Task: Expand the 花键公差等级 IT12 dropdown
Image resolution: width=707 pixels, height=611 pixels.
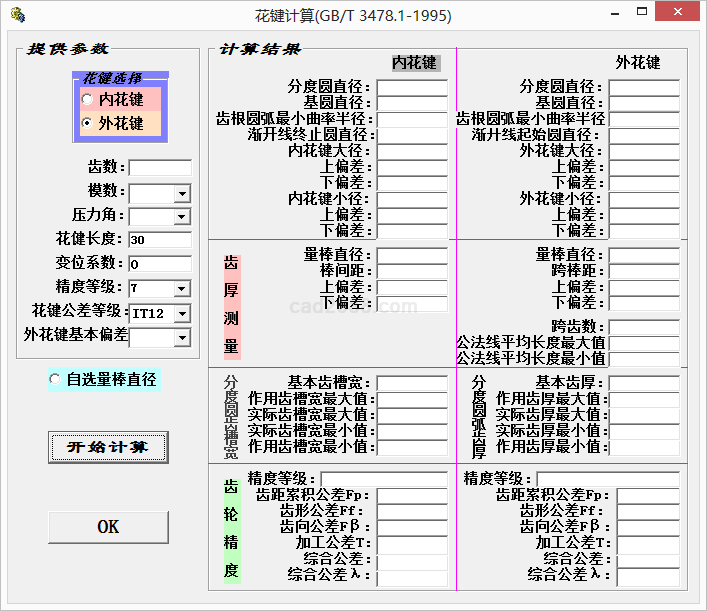Action: point(181,314)
